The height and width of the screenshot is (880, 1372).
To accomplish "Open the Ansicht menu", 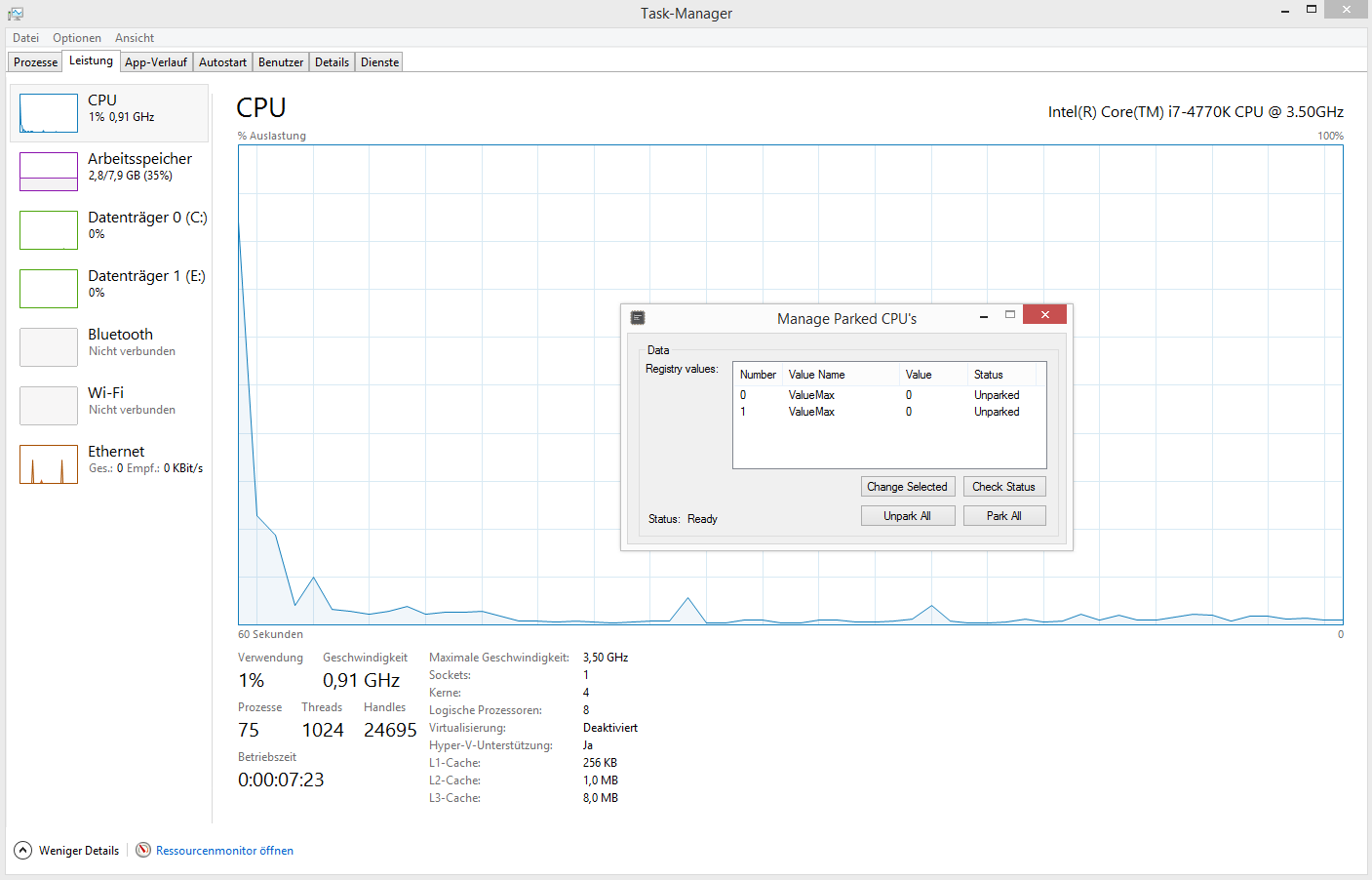I will [x=135, y=38].
